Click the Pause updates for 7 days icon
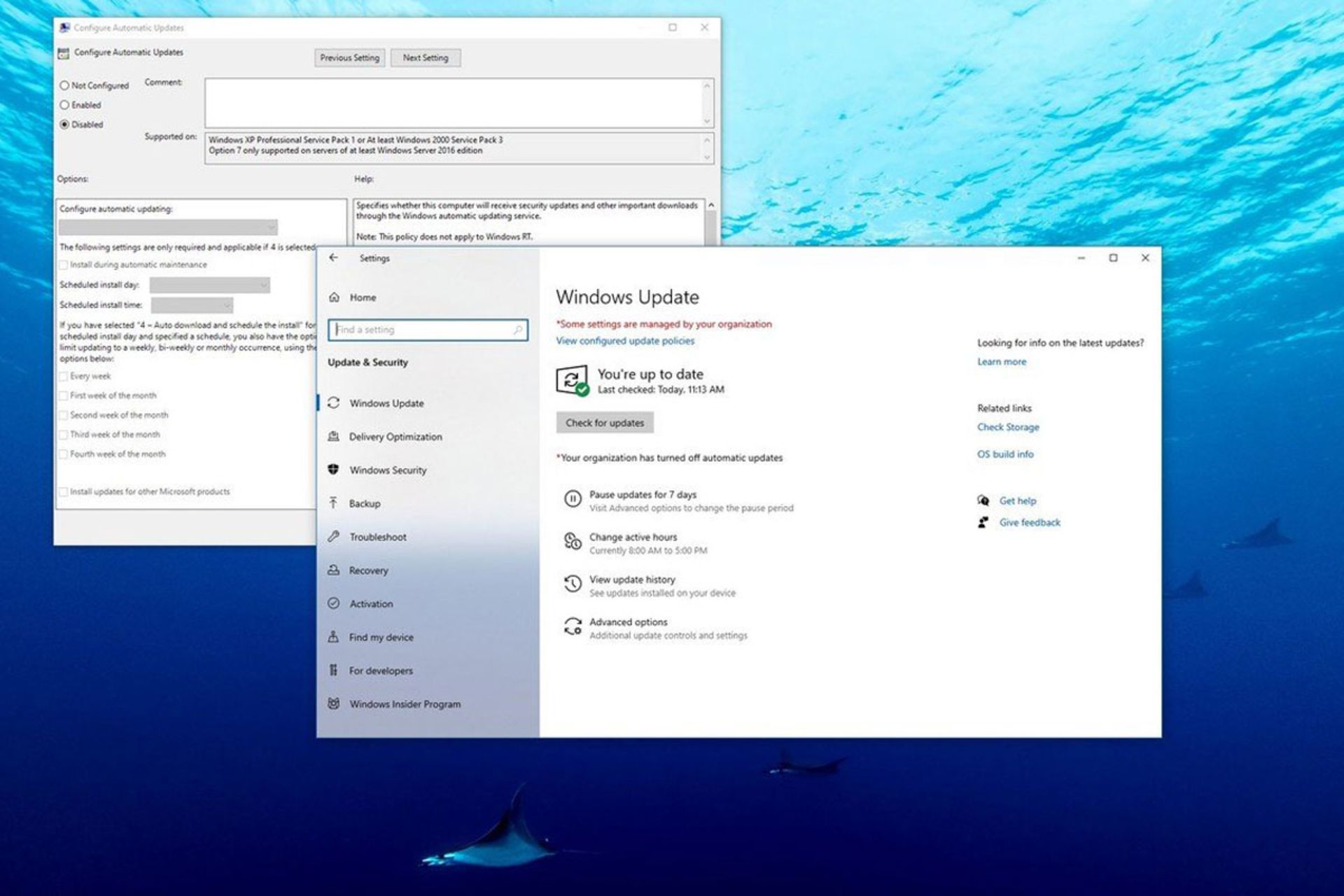Screen dimensions: 1344x896 pyautogui.click(x=573, y=499)
